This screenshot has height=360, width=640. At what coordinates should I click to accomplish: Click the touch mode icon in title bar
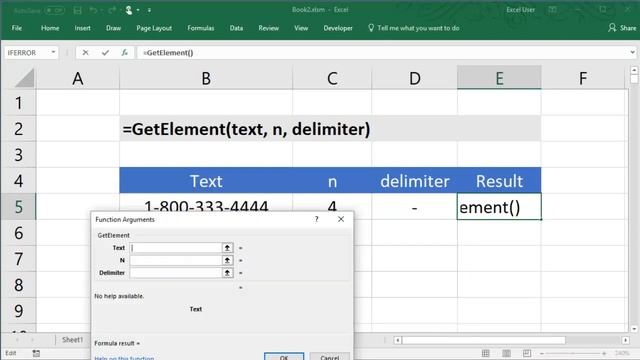point(129,10)
